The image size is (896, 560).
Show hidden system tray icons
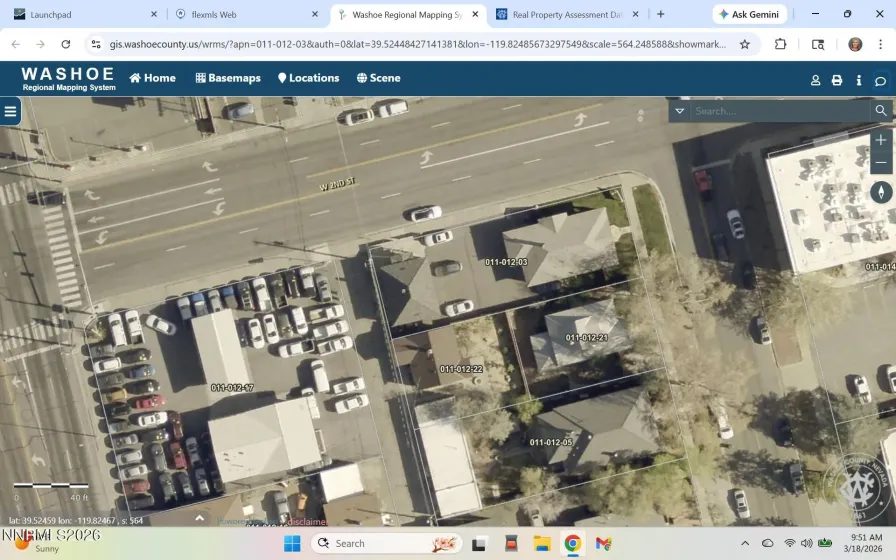pos(745,543)
